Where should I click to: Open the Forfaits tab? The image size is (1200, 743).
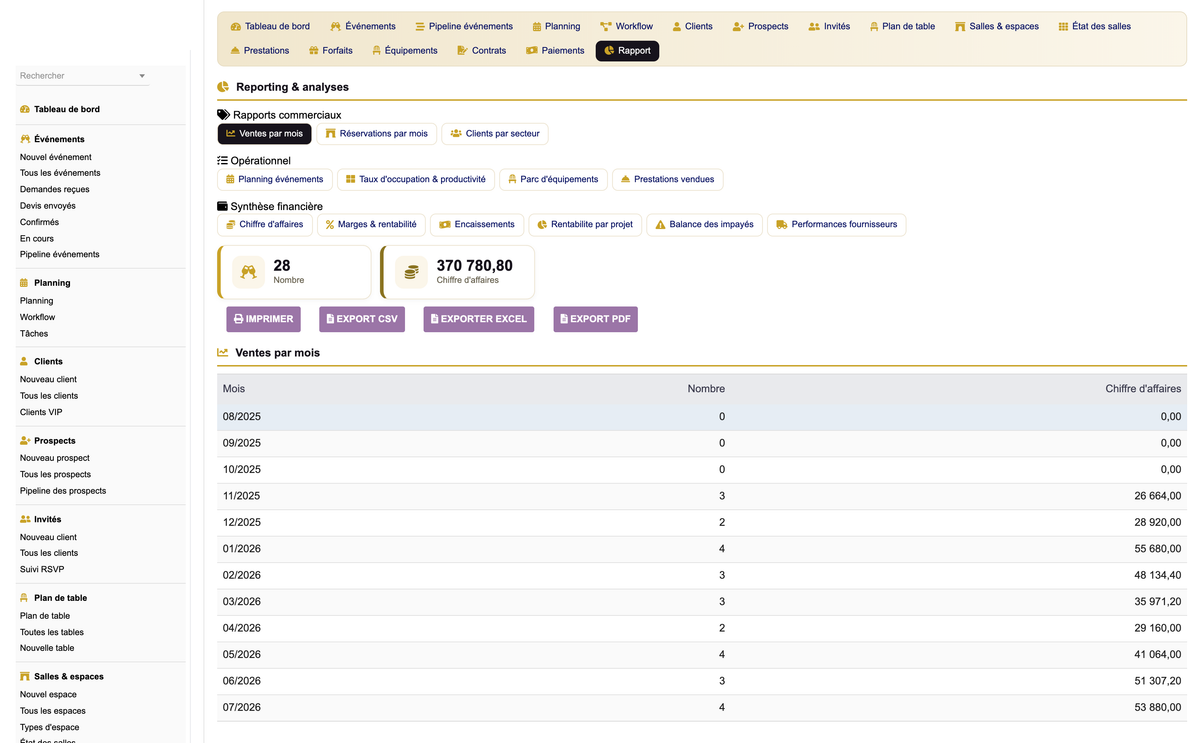[x=330, y=50]
